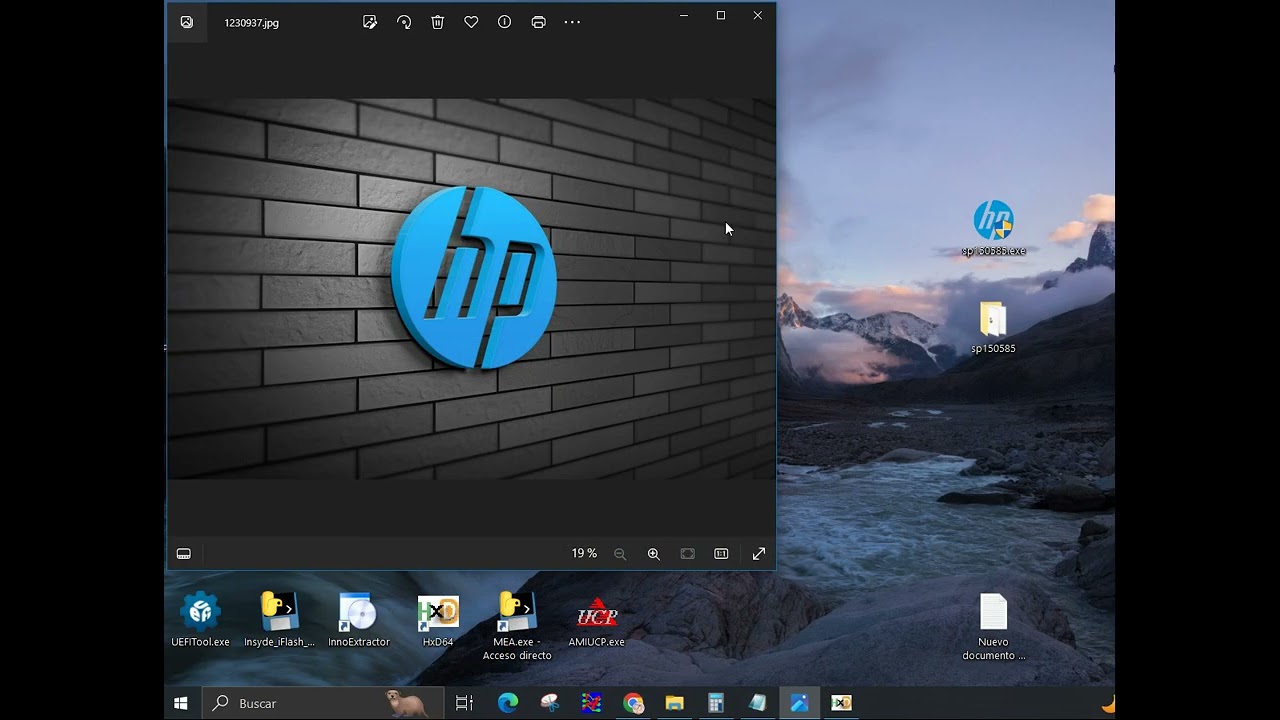Select the InnoExtractor desktop shortcut

pyautogui.click(x=358, y=620)
